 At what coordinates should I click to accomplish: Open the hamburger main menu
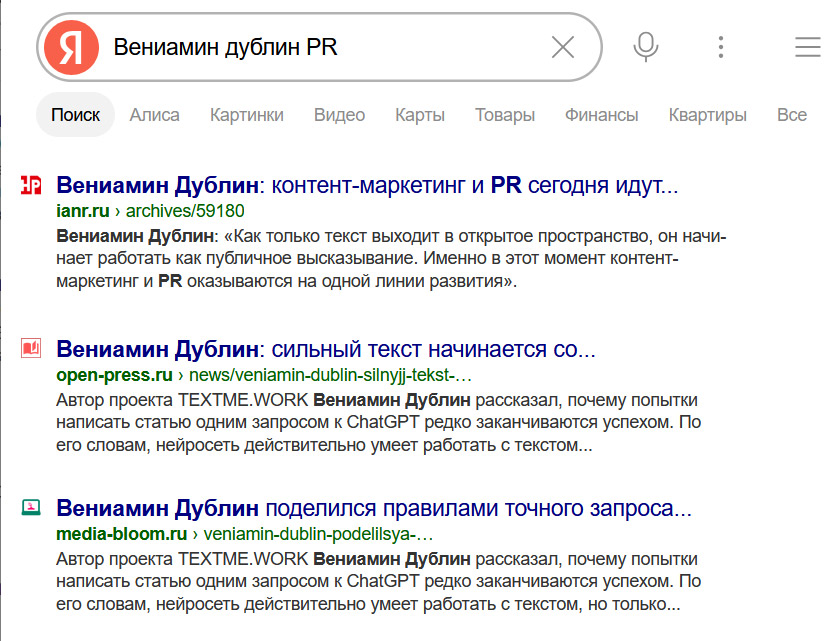click(x=806, y=47)
